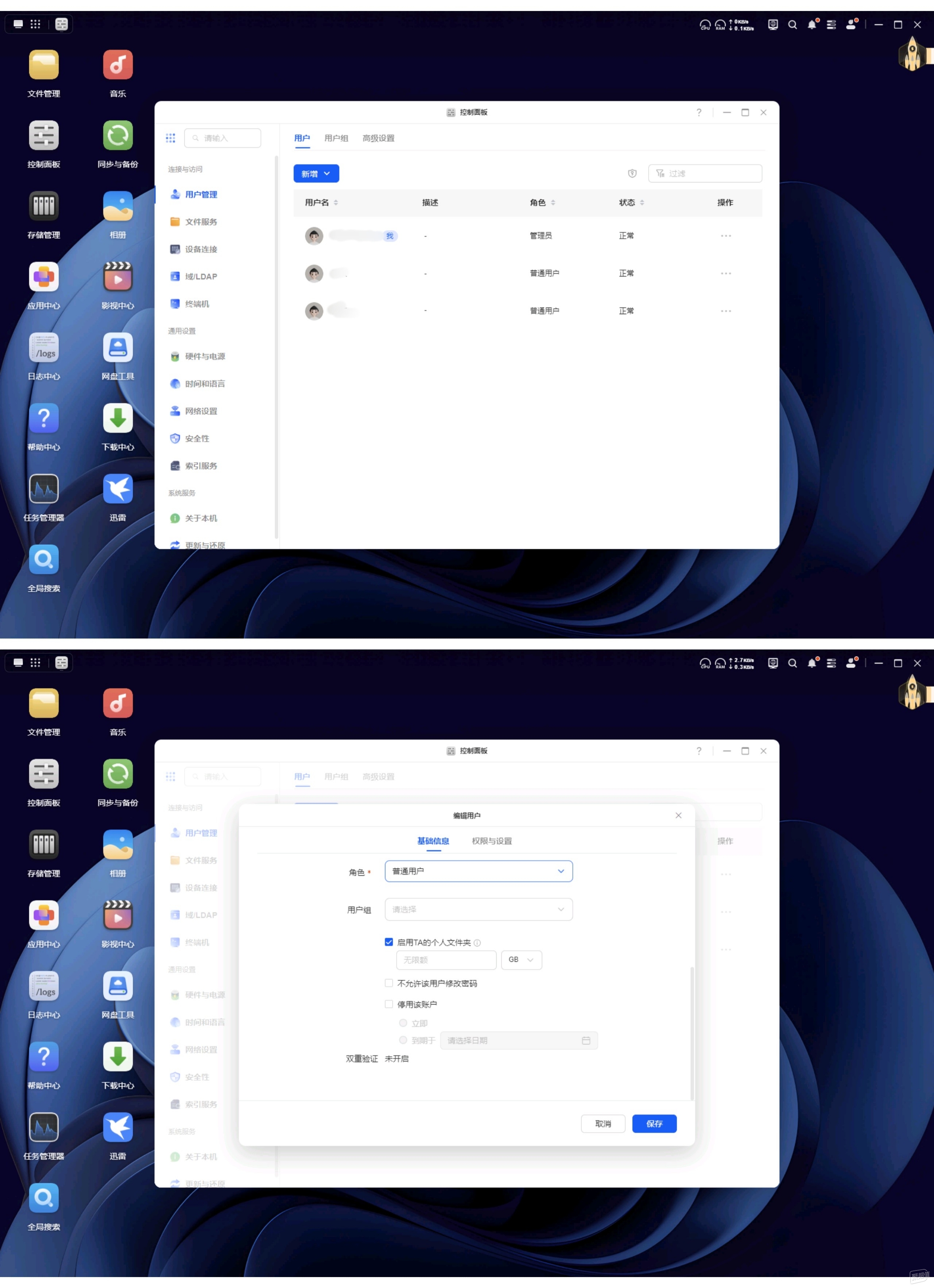This screenshot has width=934, height=1288.
Task: Switch to the undimmed 用户组 tab
Action: 336,138
